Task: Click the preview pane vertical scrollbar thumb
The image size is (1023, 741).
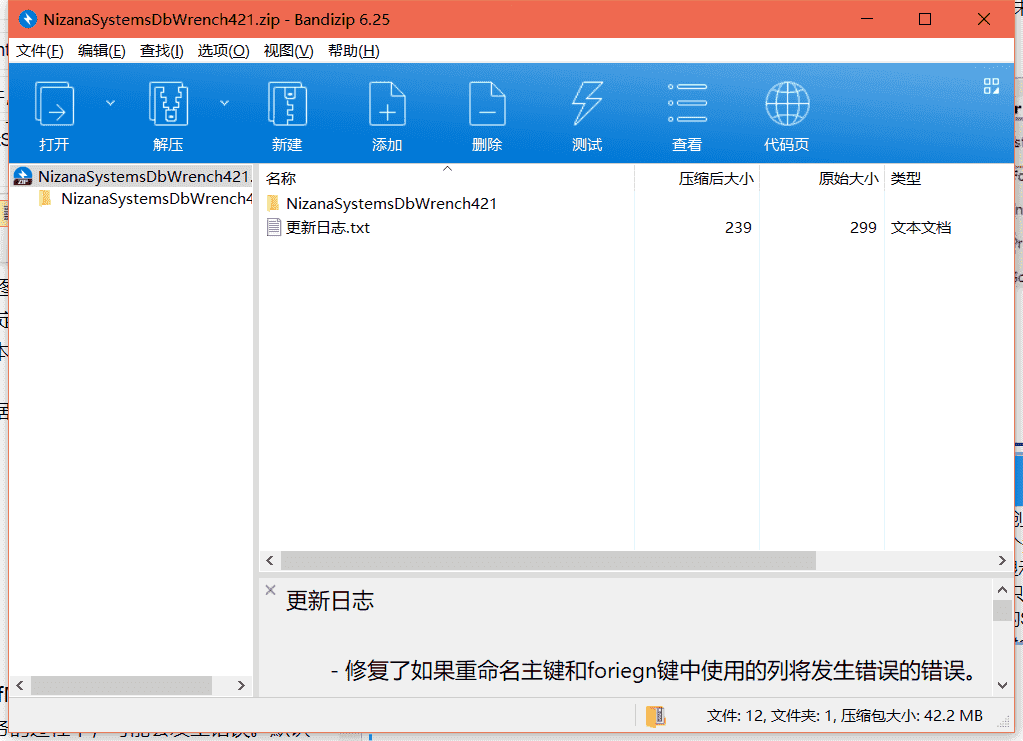Action: [x=1002, y=611]
